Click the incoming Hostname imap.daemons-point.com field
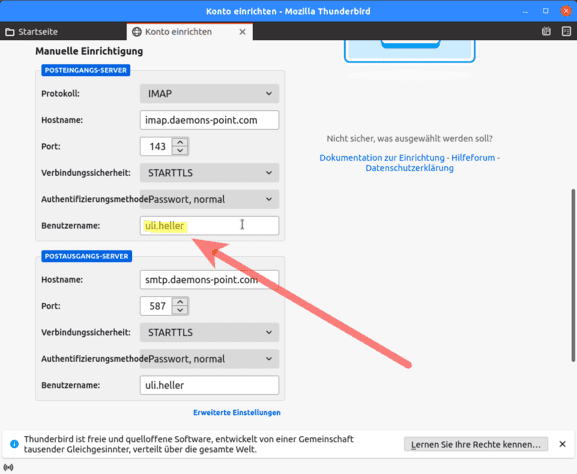Screen dimensions: 577x474 [x=209, y=120]
